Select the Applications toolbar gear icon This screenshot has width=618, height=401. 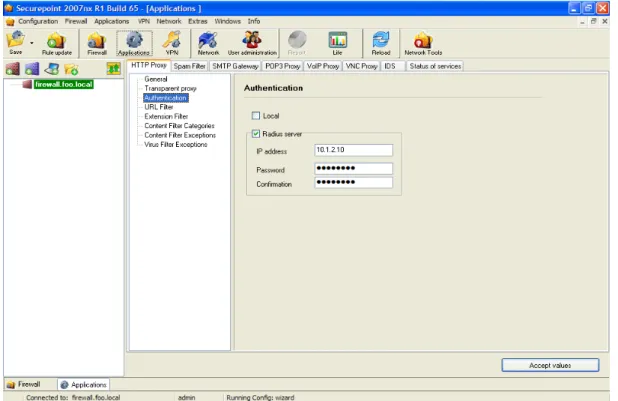pyautogui.click(x=134, y=43)
